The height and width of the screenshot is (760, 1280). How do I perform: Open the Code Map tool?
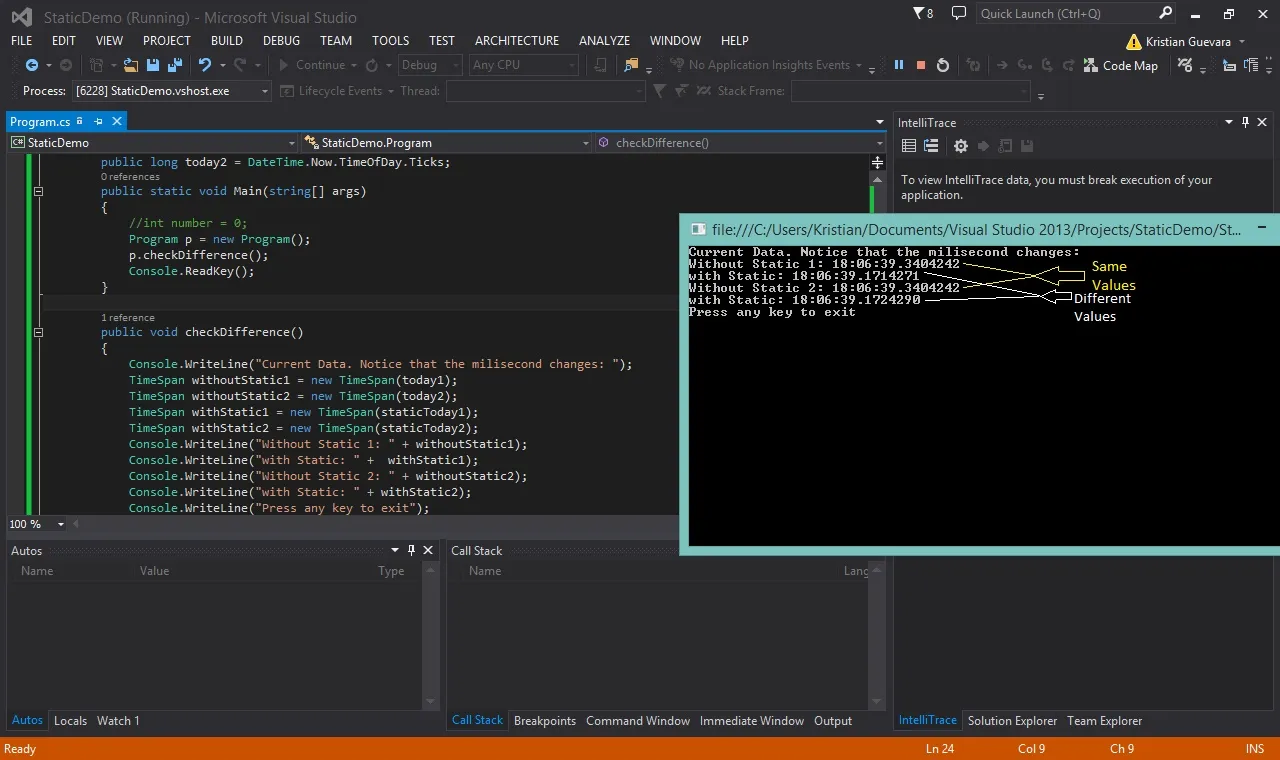pyautogui.click(x=1121, y=65)
